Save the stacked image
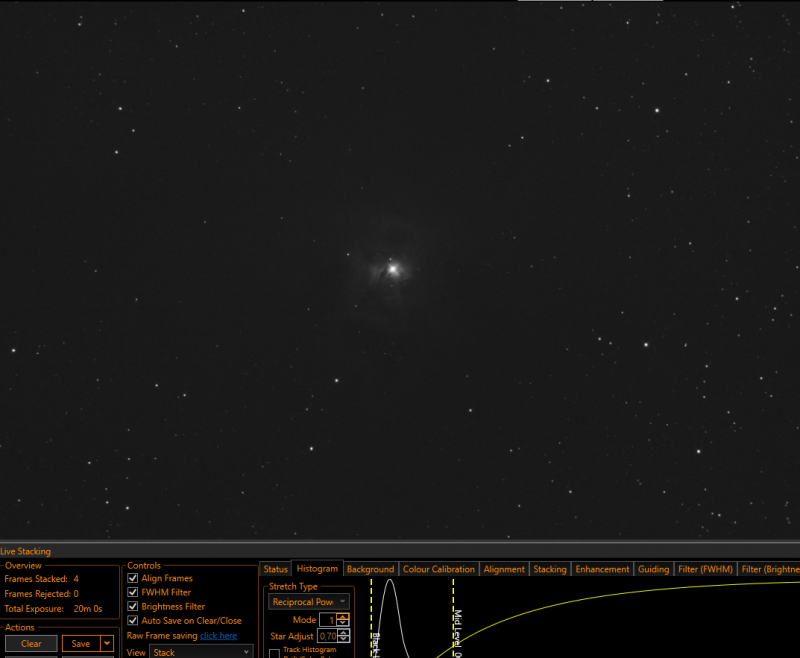The image size is (800, 658). (x=81, y=644)
